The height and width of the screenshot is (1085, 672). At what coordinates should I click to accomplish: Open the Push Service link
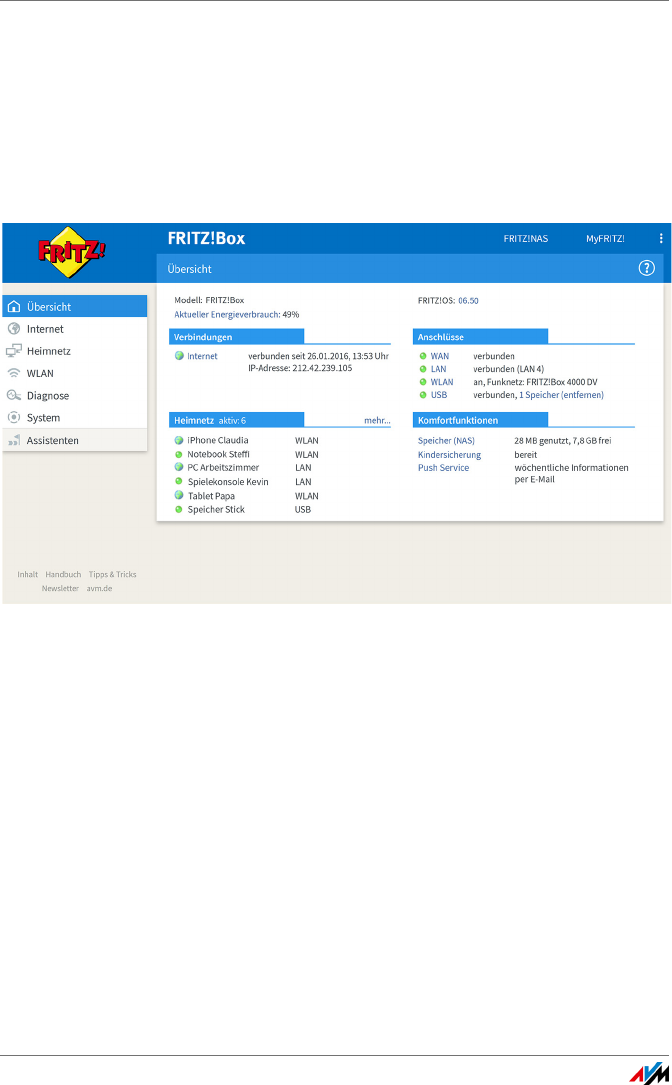[443, 468]
